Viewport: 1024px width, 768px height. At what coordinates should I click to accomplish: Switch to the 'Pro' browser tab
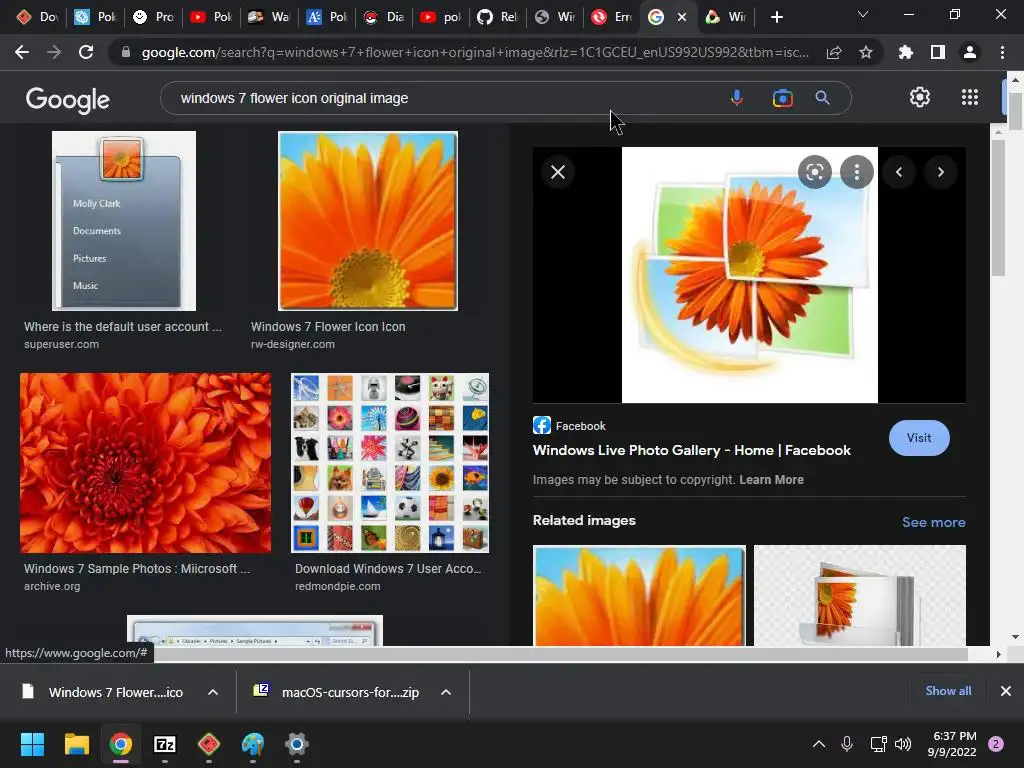[x=154, y=17]
